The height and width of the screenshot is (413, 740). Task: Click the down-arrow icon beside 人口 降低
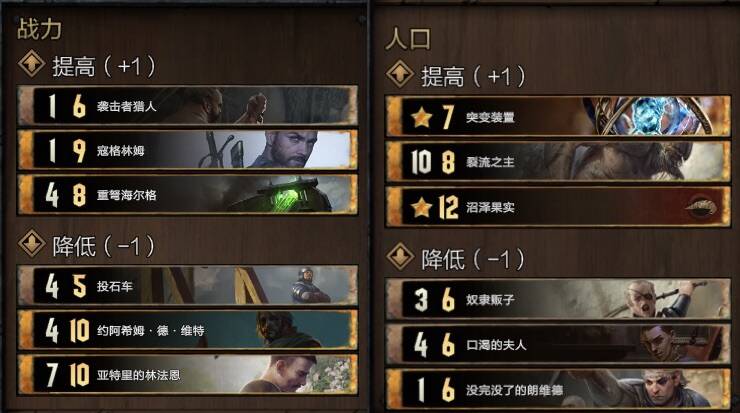400,256
